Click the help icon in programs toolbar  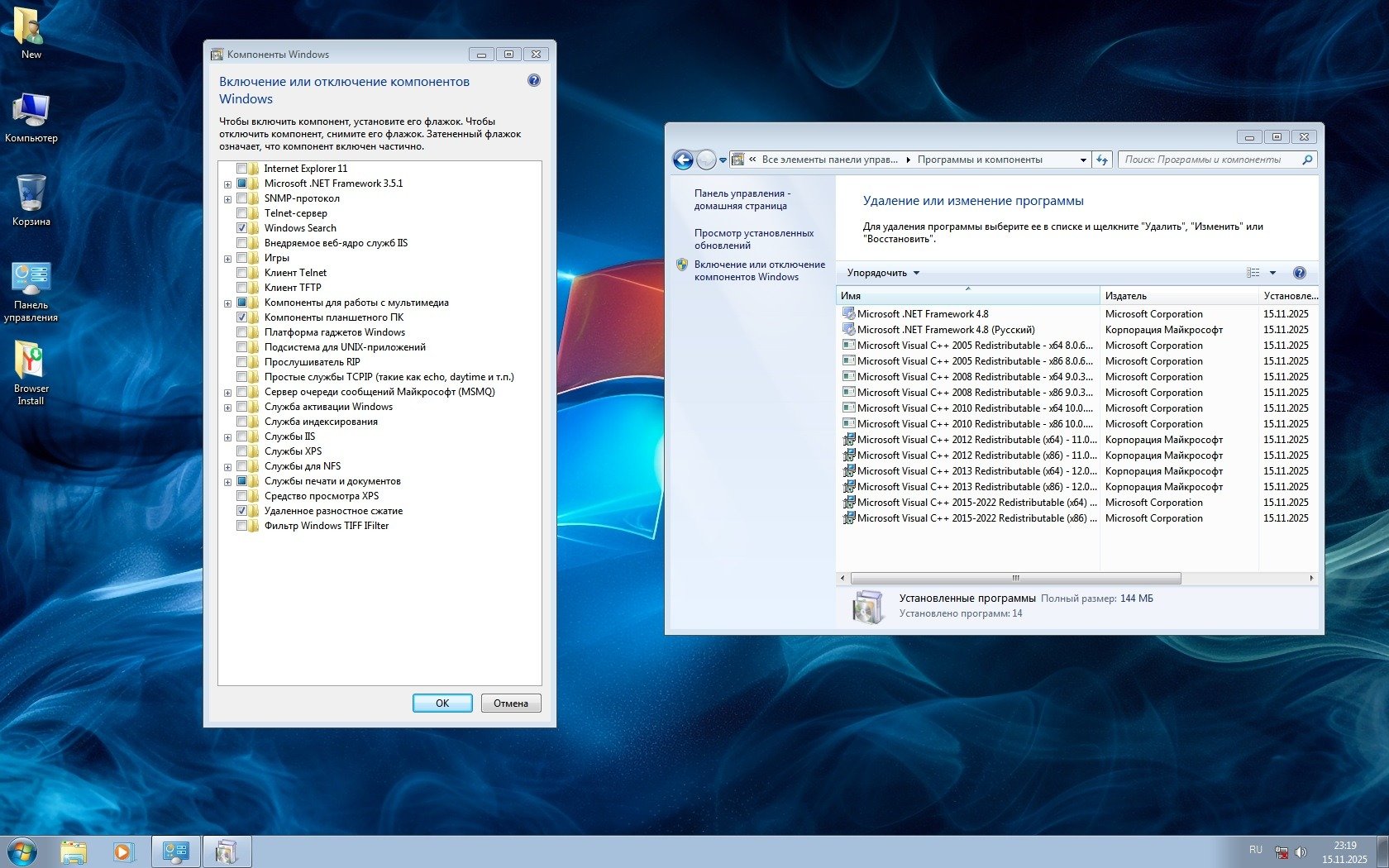pos(1299,273)
